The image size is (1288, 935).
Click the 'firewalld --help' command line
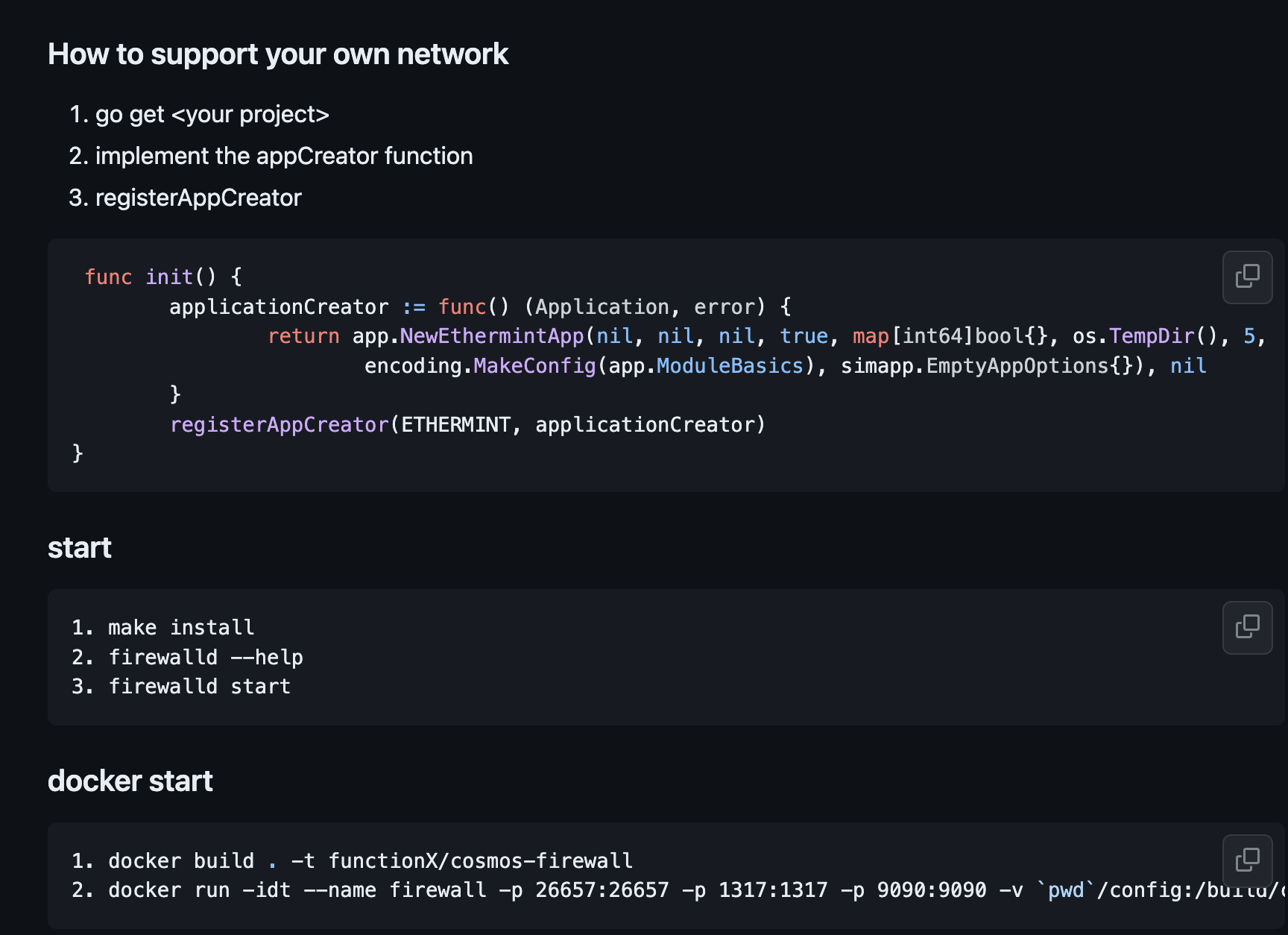206,658
